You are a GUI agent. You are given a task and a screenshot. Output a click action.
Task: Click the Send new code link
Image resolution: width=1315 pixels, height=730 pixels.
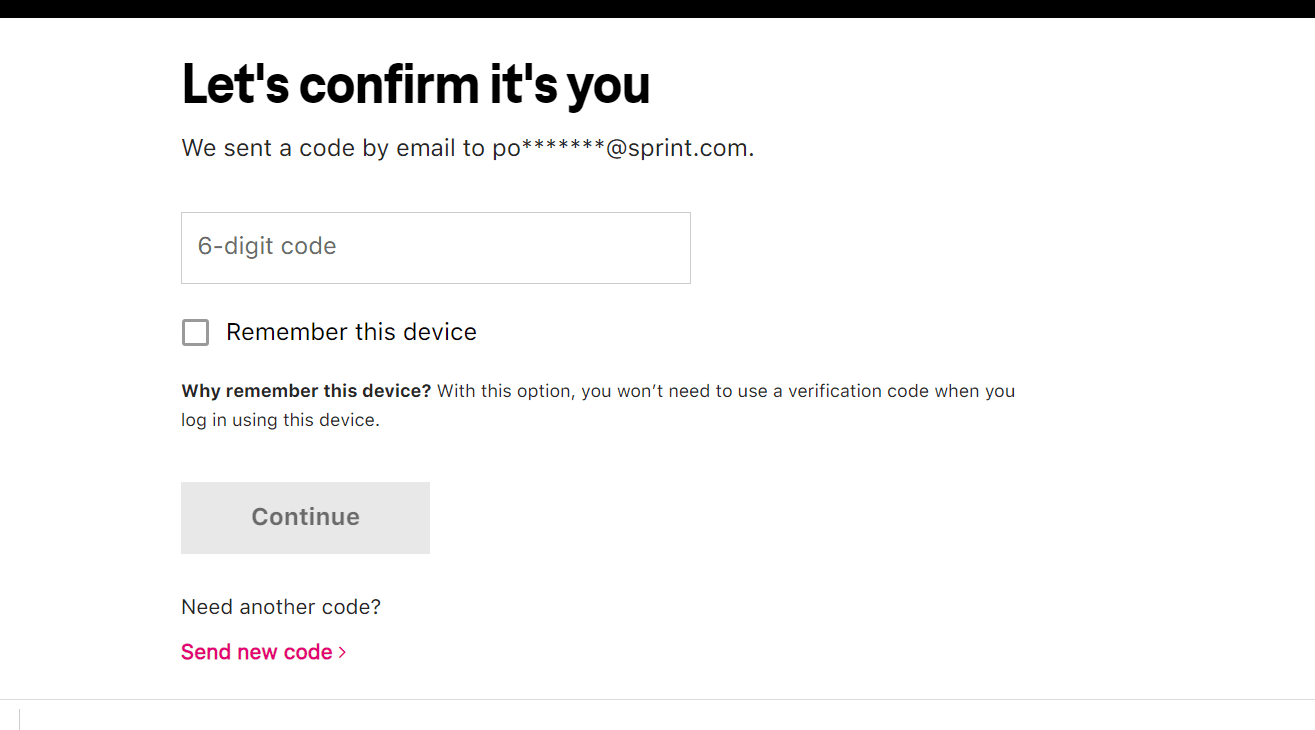coord(257,652)
